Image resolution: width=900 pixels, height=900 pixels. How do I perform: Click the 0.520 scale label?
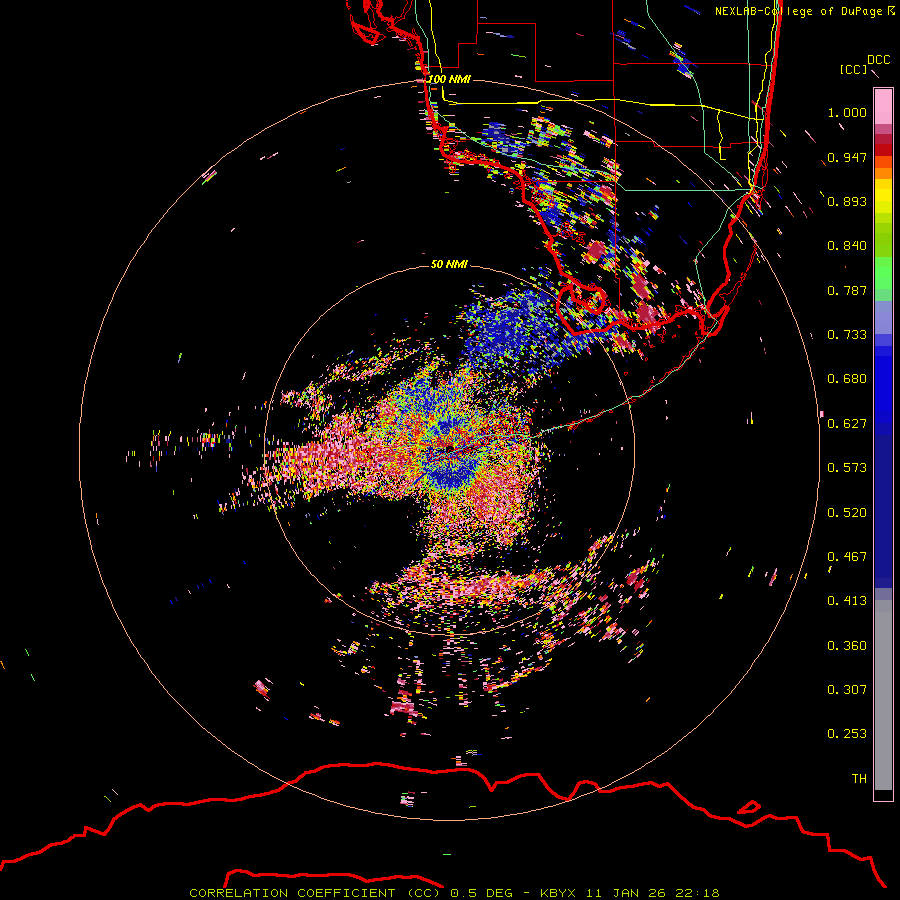point(847,513)
